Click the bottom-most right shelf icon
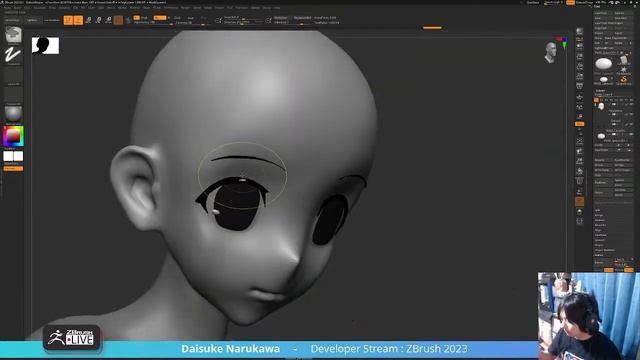 tap(580, 221)
